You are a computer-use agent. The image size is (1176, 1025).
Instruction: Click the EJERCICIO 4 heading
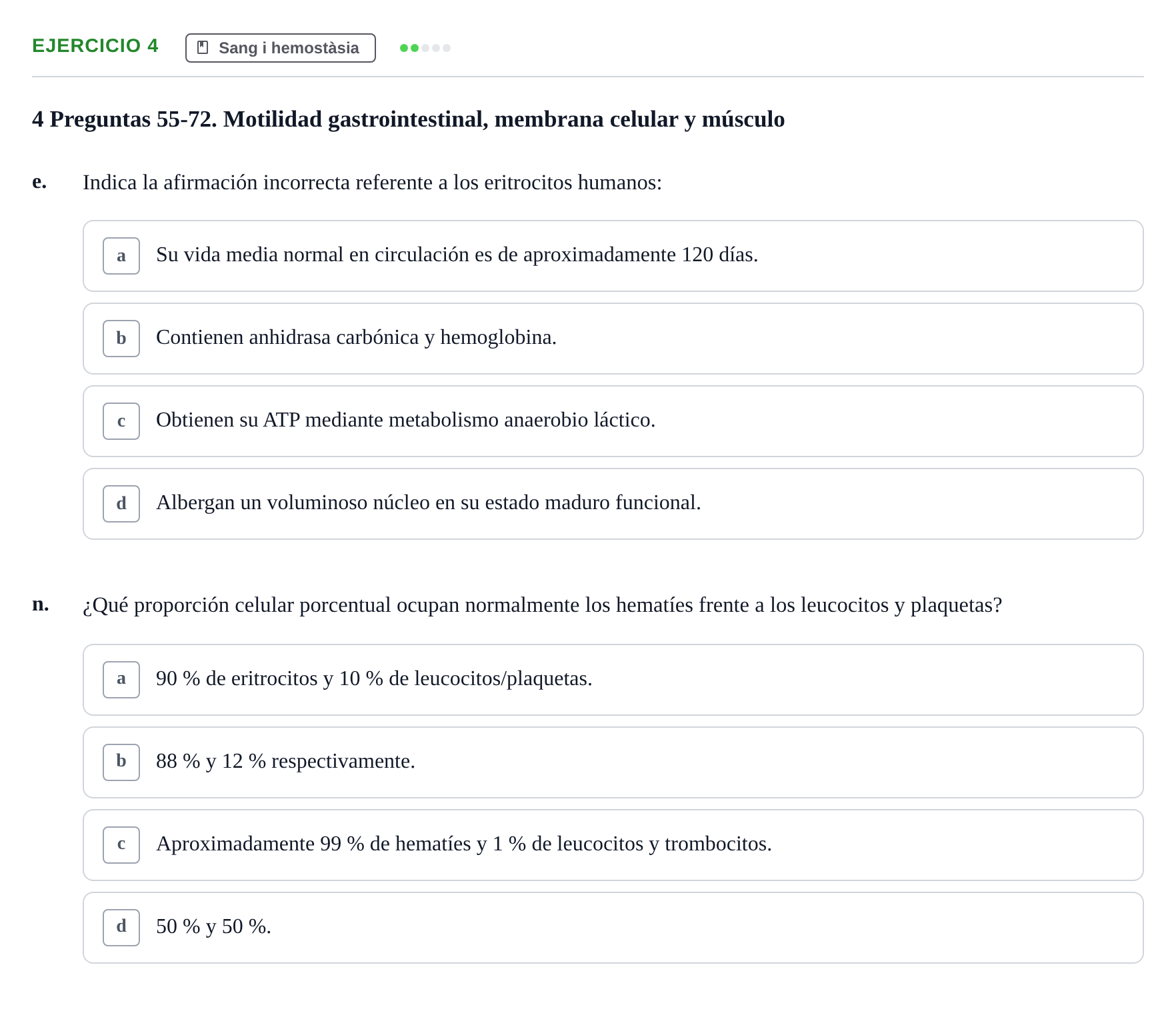(95, 46)
